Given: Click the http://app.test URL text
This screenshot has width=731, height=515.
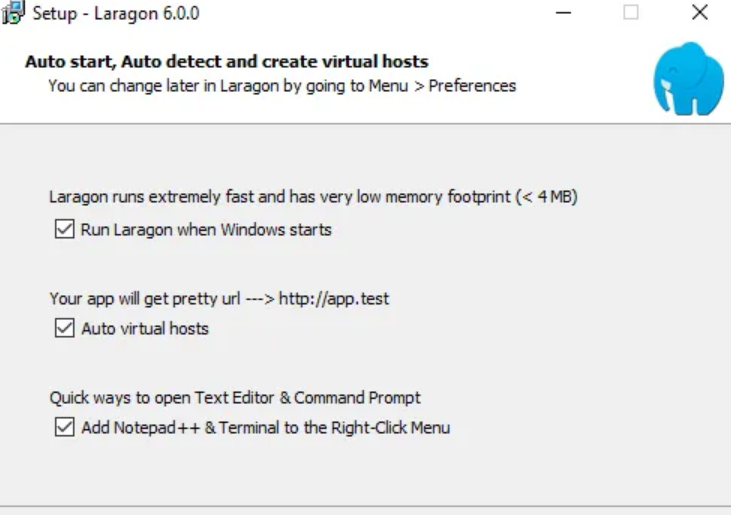Looking at the screenshot, I should tap(334, 298).
